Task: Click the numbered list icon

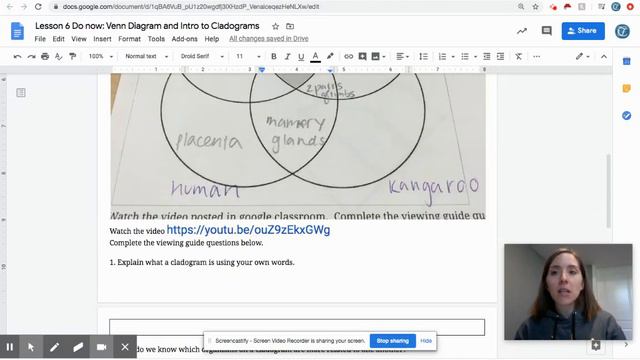Action: [x=442, y=57]
